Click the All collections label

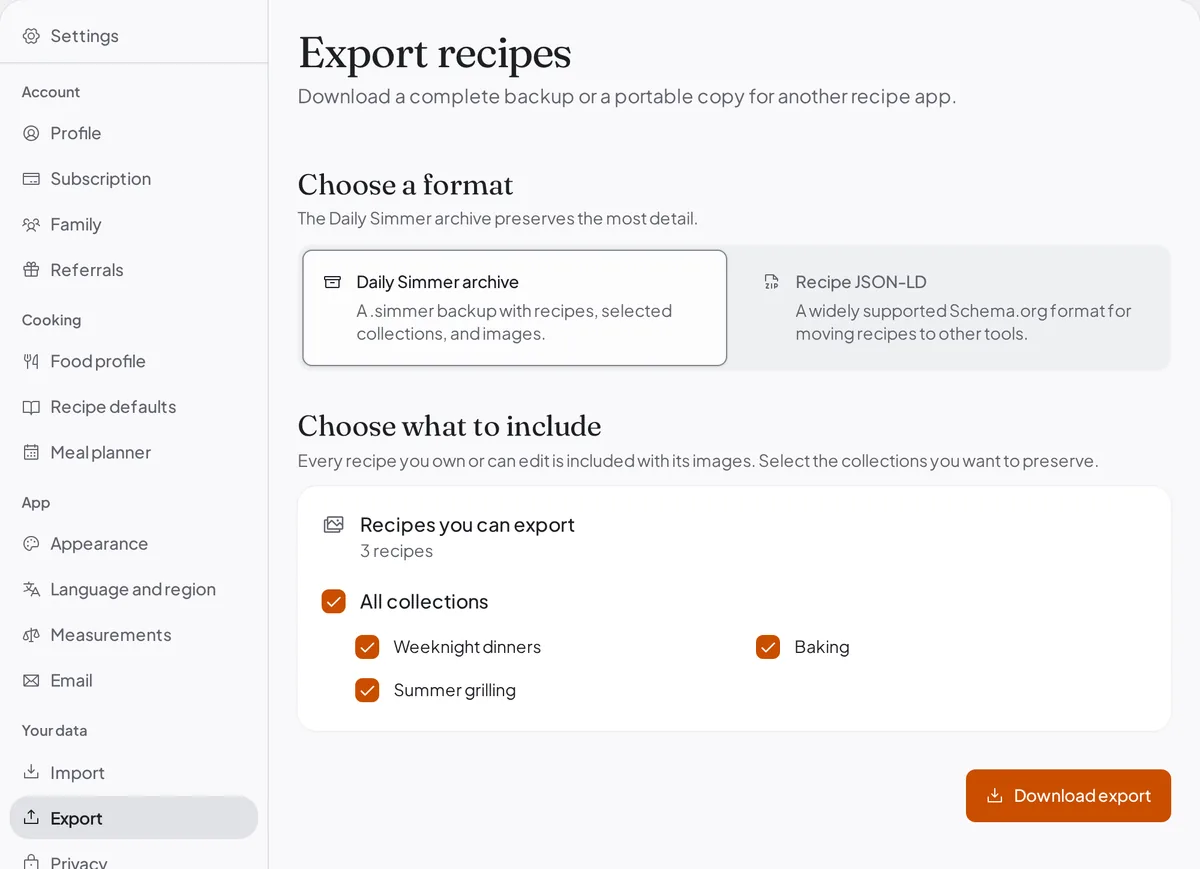point(424,601)
